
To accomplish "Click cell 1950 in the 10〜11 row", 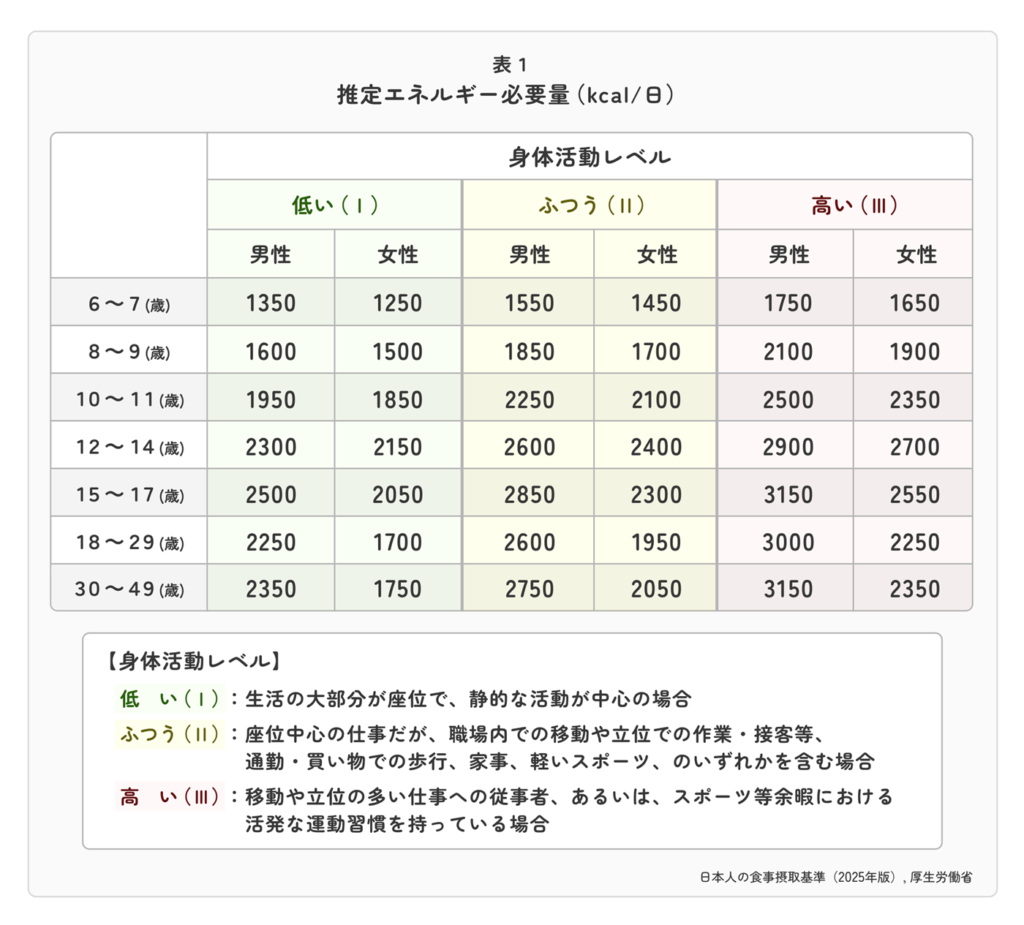I will (270, 400).
